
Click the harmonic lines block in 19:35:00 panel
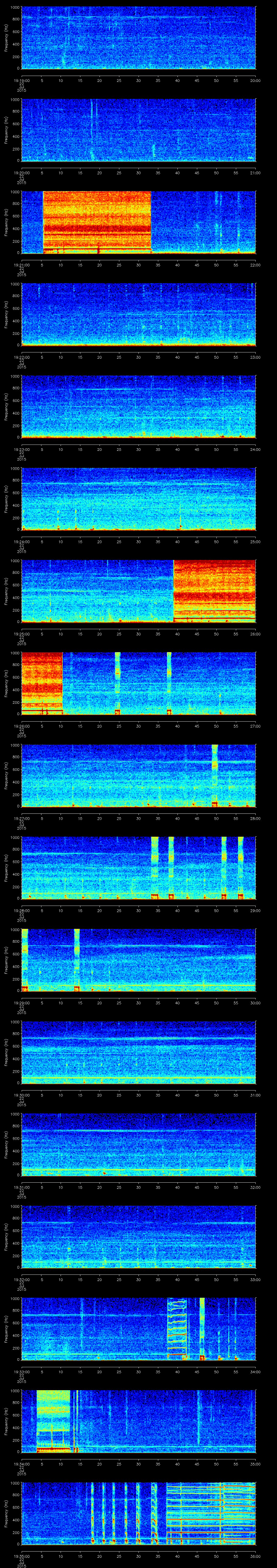[211, 1514]
